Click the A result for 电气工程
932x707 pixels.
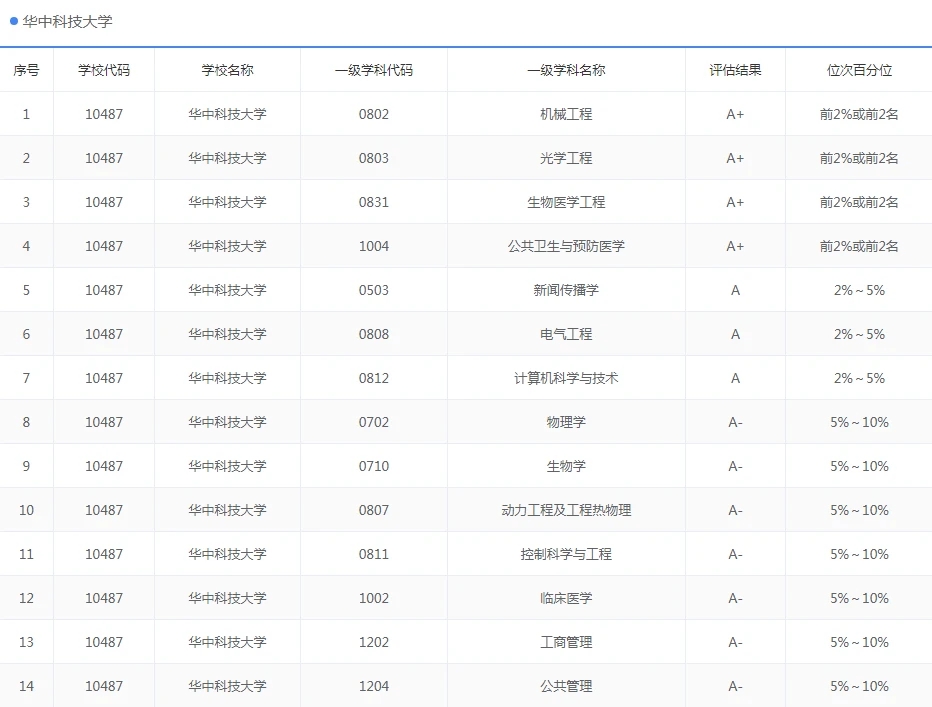pos(735,334)
